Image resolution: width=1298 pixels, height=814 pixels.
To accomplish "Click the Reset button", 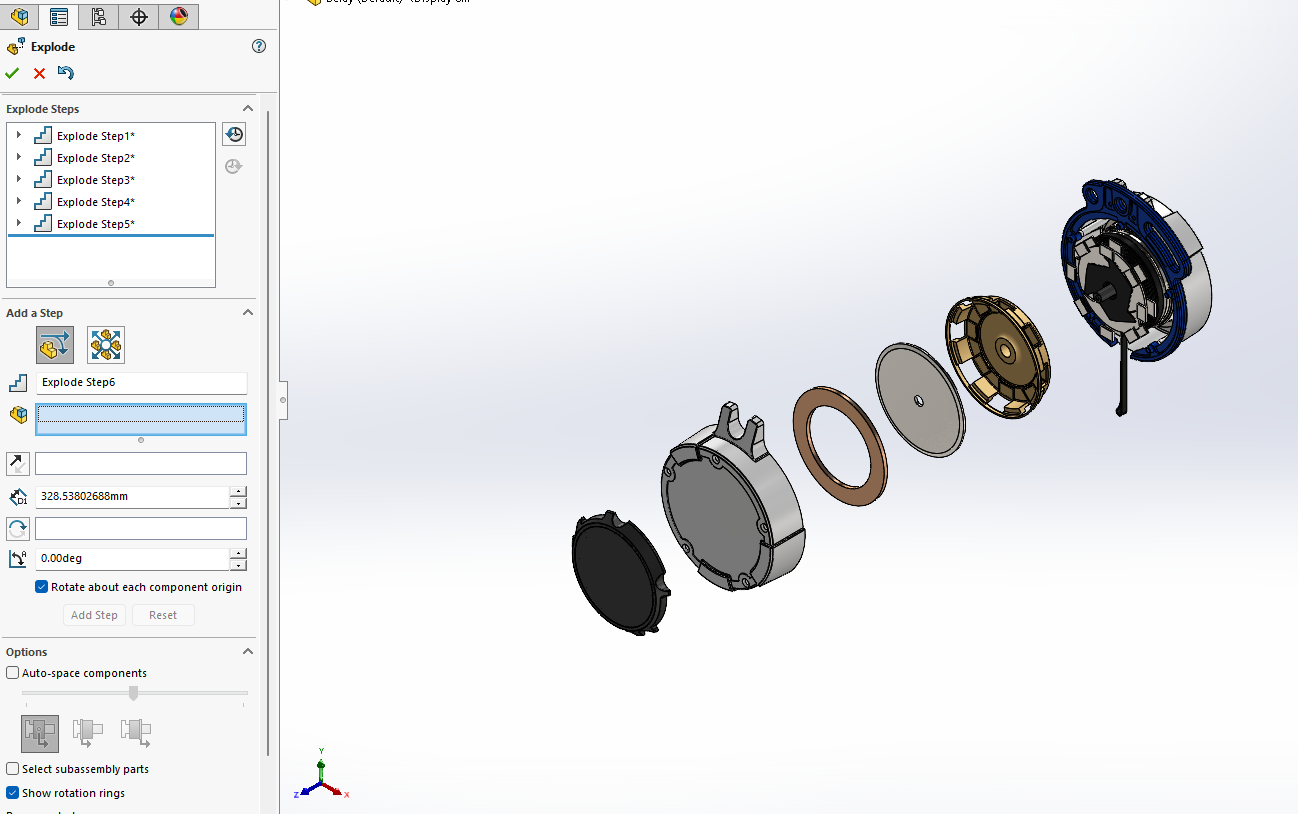I will (163, 614).
